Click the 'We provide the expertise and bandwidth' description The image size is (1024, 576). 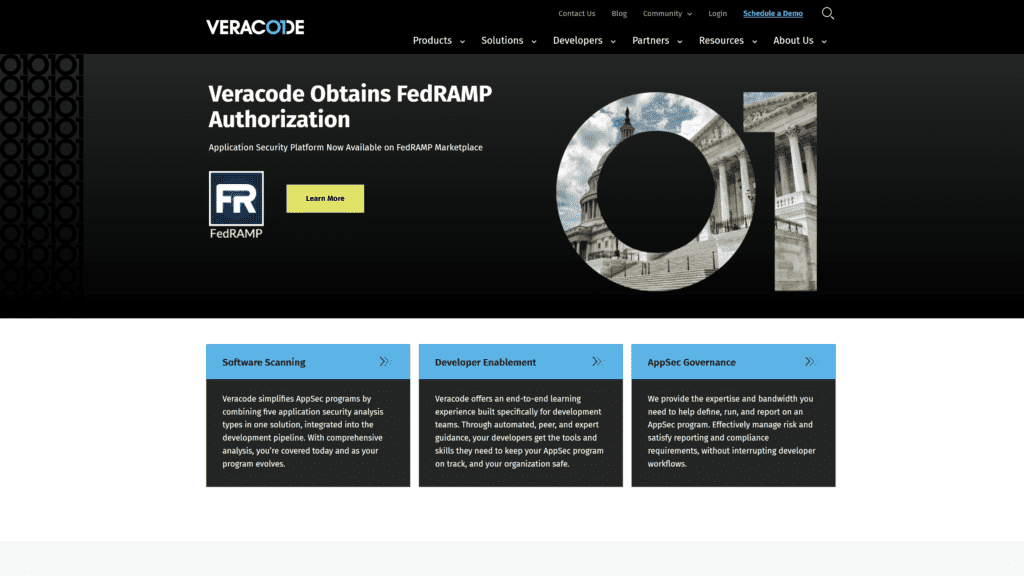tap(731, 431)
